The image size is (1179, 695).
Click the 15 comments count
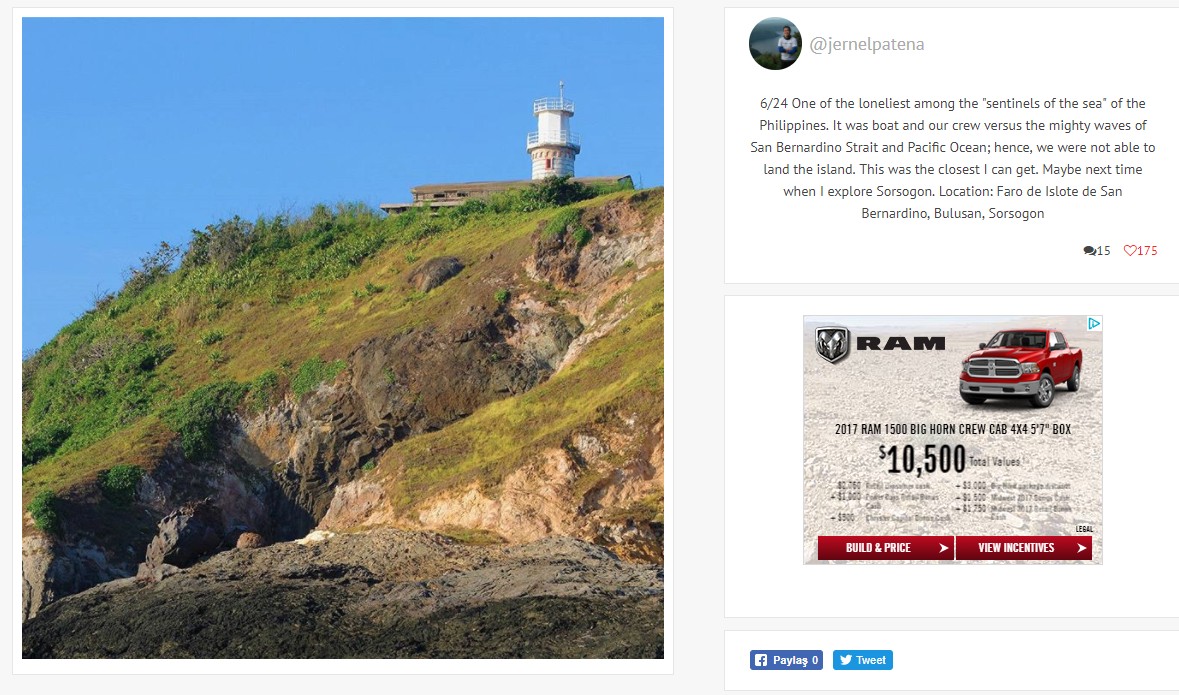tap(1104, 250)
